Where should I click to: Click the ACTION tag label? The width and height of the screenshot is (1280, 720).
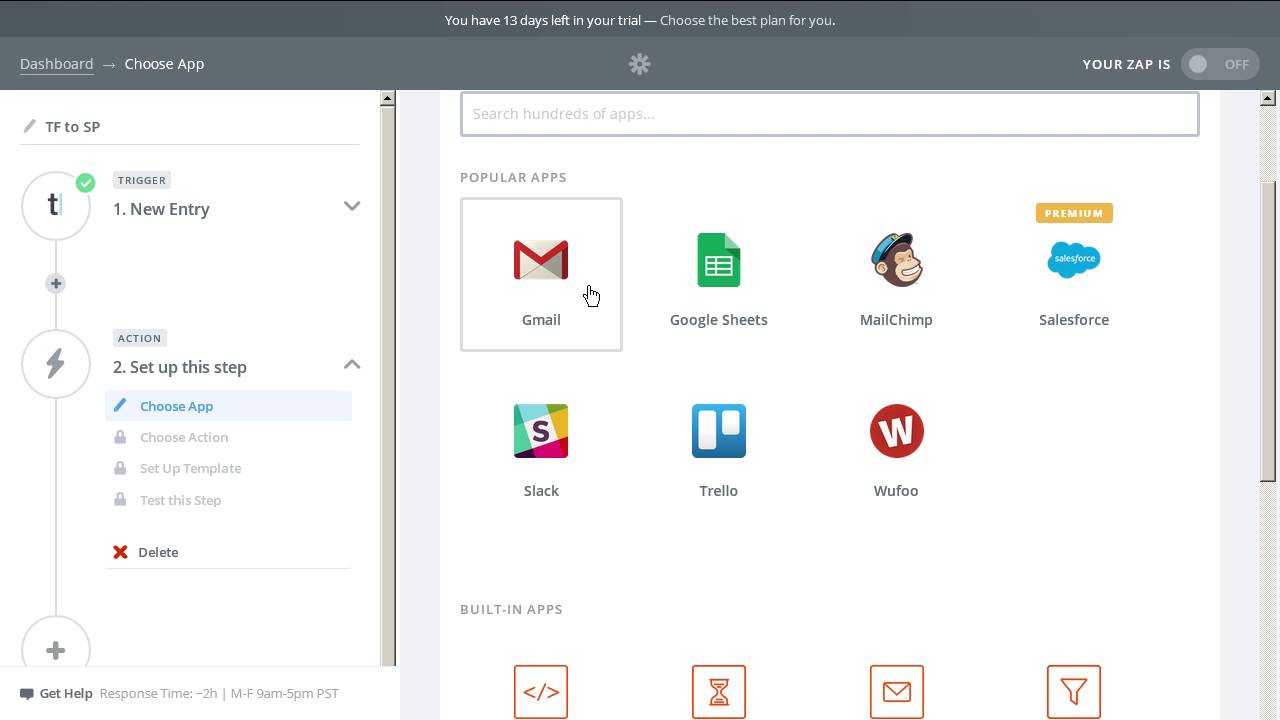click(139, 338)
